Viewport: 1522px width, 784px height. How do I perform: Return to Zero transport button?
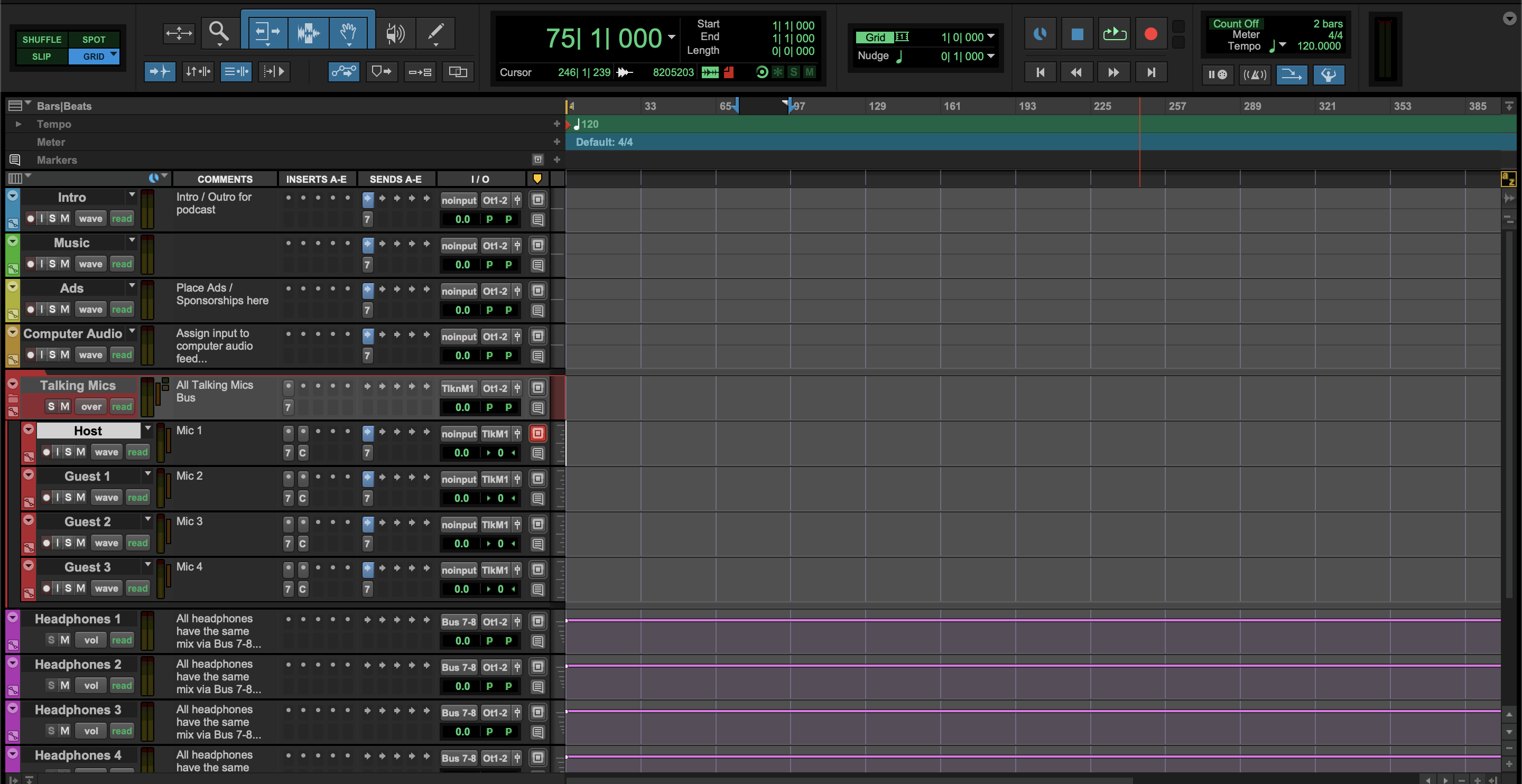tap(1041, 72)
